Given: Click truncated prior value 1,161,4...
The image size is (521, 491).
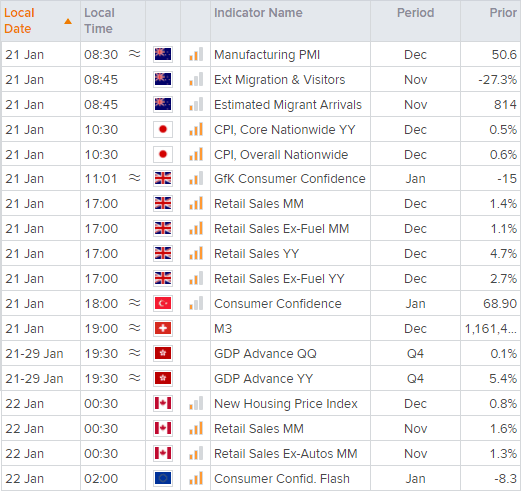Looking at the screenshot, I should 491,329.
